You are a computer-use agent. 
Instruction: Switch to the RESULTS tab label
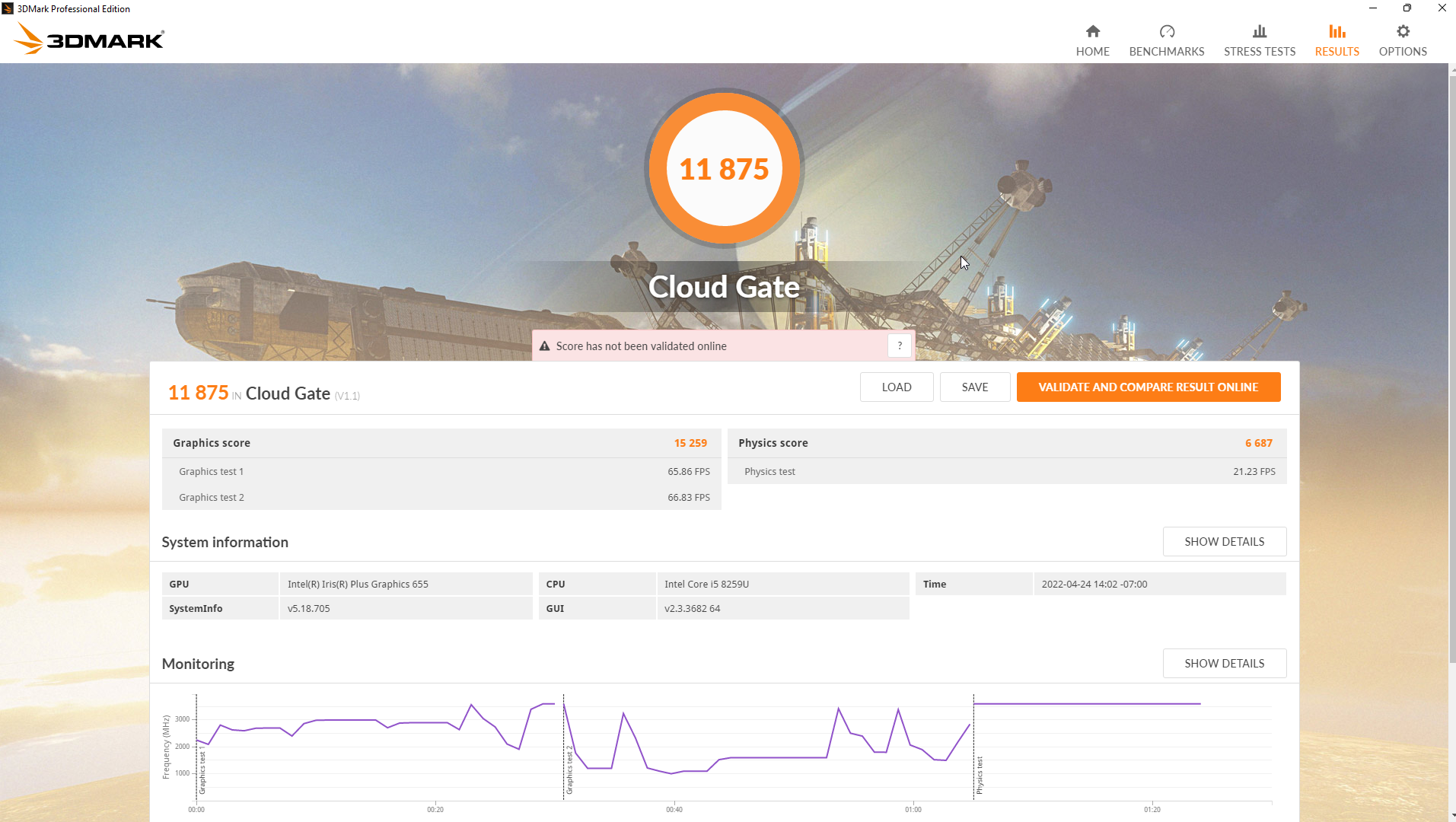click(1337, 52)
